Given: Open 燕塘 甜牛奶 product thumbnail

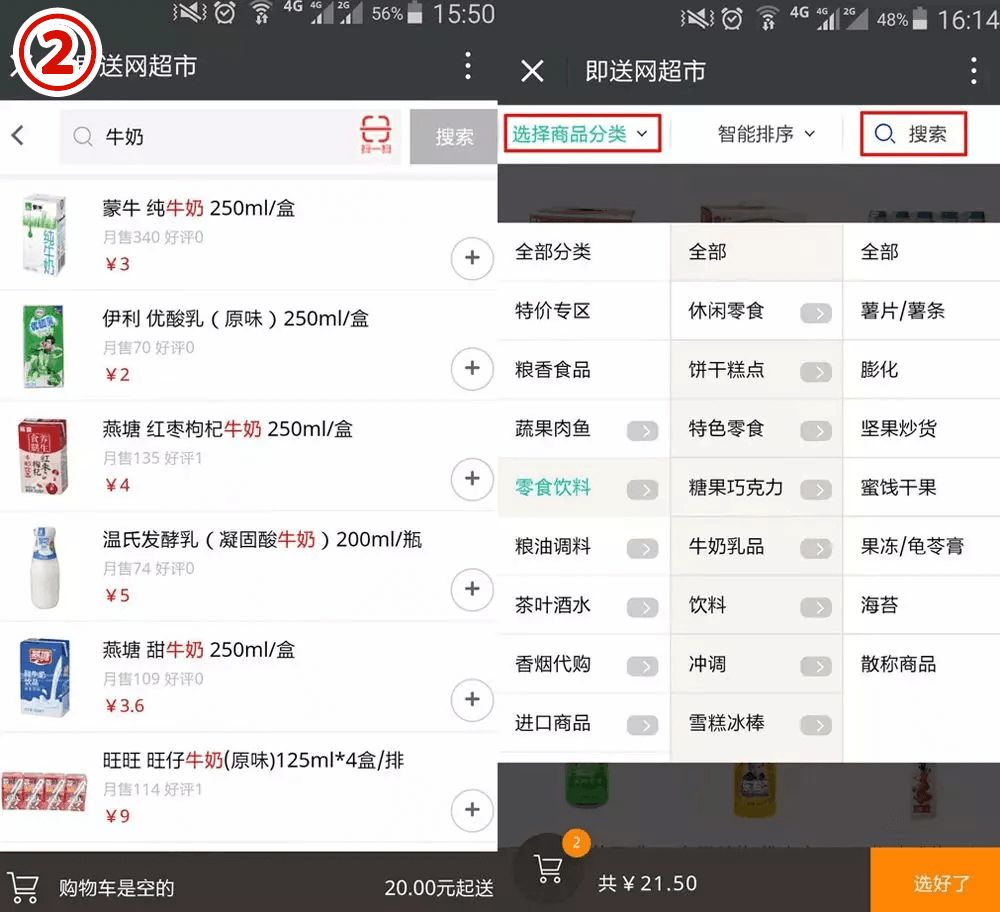Looking at the screenshot, I should coord(44,677).
